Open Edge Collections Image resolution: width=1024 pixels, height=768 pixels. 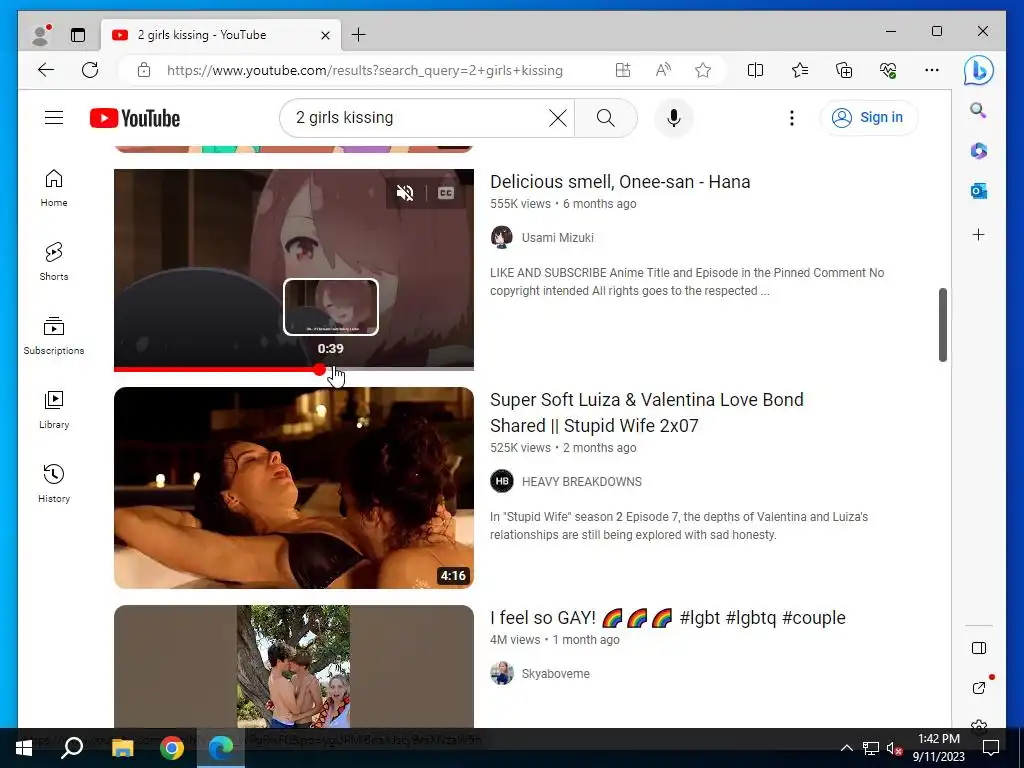[844, 71]
